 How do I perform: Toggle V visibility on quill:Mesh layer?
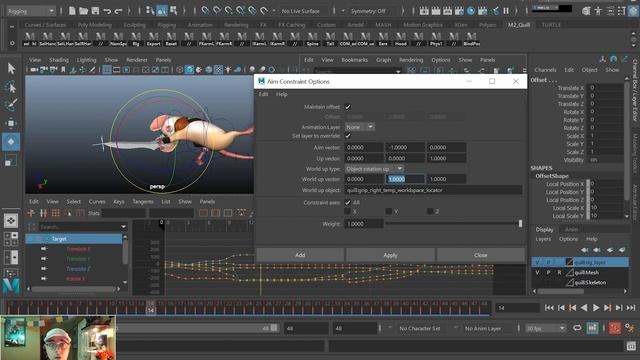[538, 272]
